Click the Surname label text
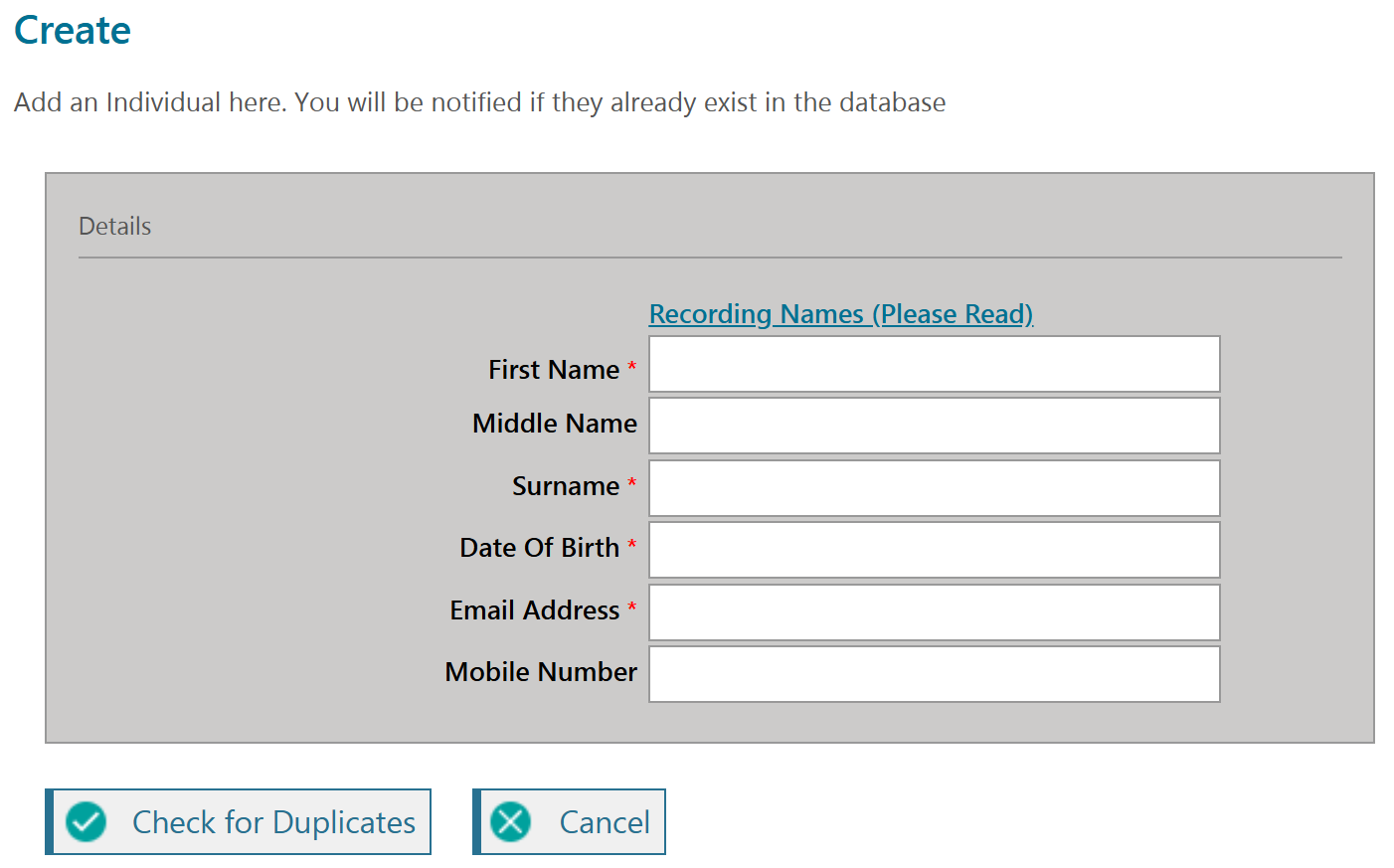 pos(565,486)
